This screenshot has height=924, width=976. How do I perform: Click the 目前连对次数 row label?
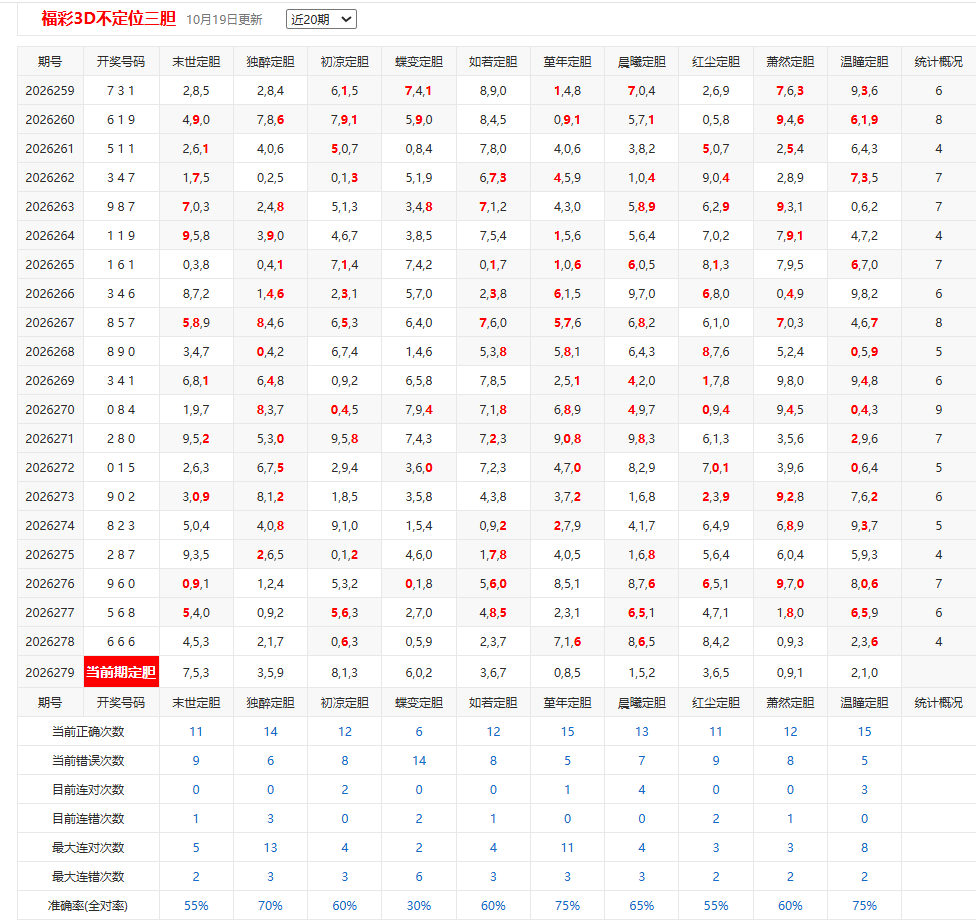click(88, 790)
